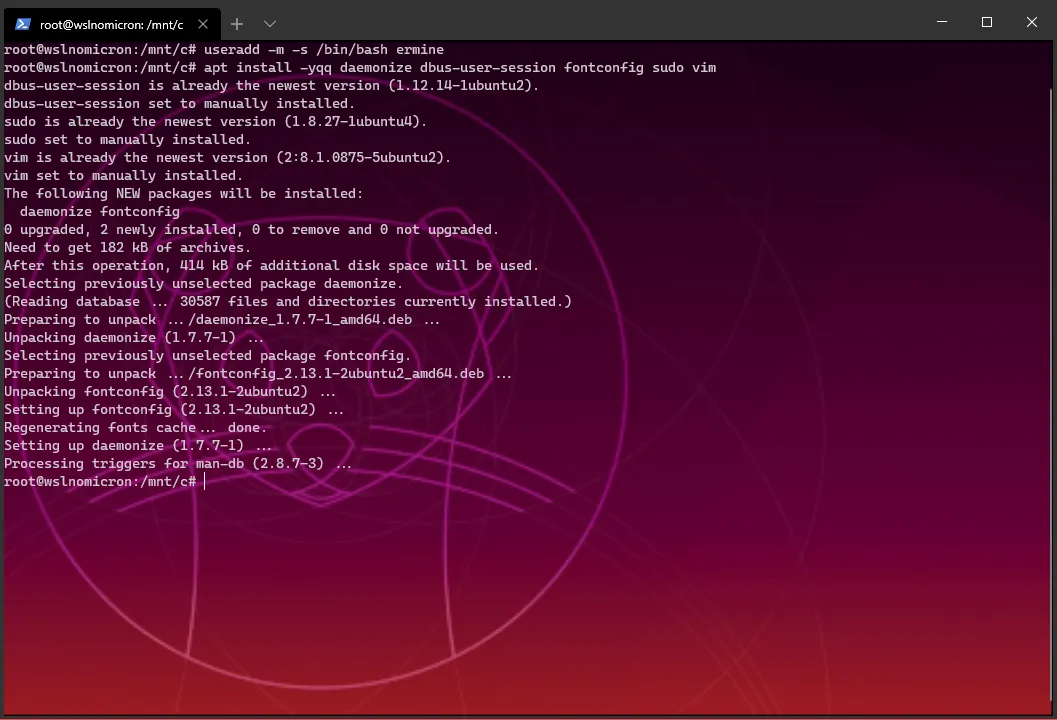Click the '0 upgraded, 2 newly installed' summary line
The height and width of the screenshot is (720, 1057).
pyautogui.click(x=251, y=229)
